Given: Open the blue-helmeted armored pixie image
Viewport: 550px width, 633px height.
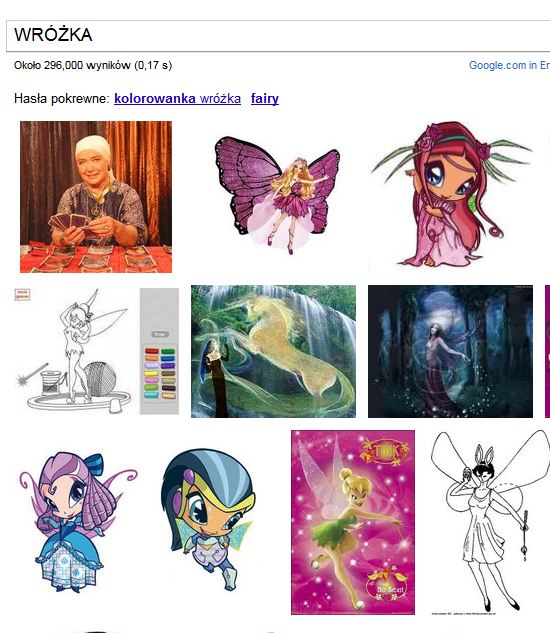Looking at the screenshot, I should (208, 520).
